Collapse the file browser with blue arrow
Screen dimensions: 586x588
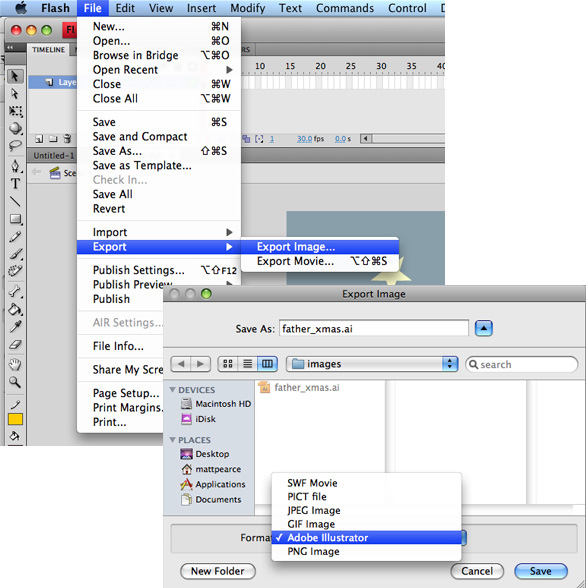[x=484, y=328]
